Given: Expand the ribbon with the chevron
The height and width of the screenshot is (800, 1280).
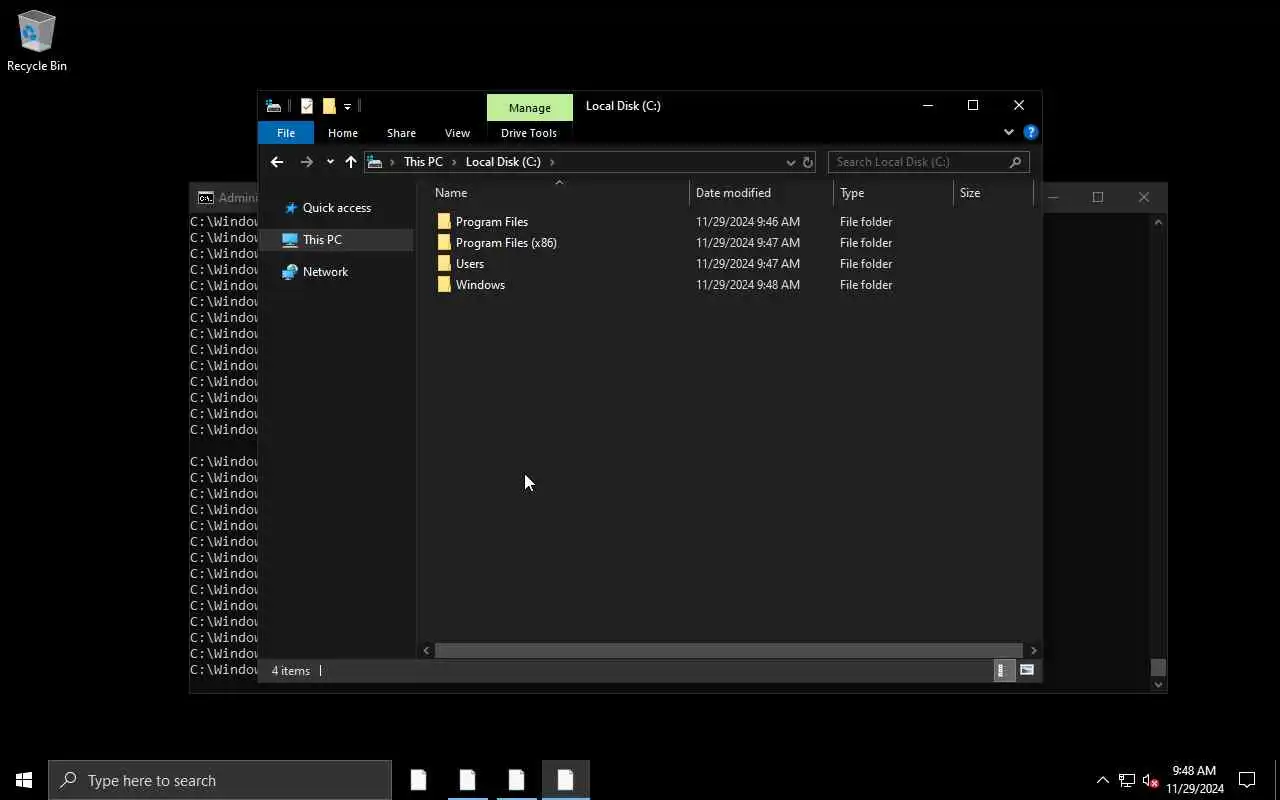Looking at the screenshot, I should tap(1008, 132).
